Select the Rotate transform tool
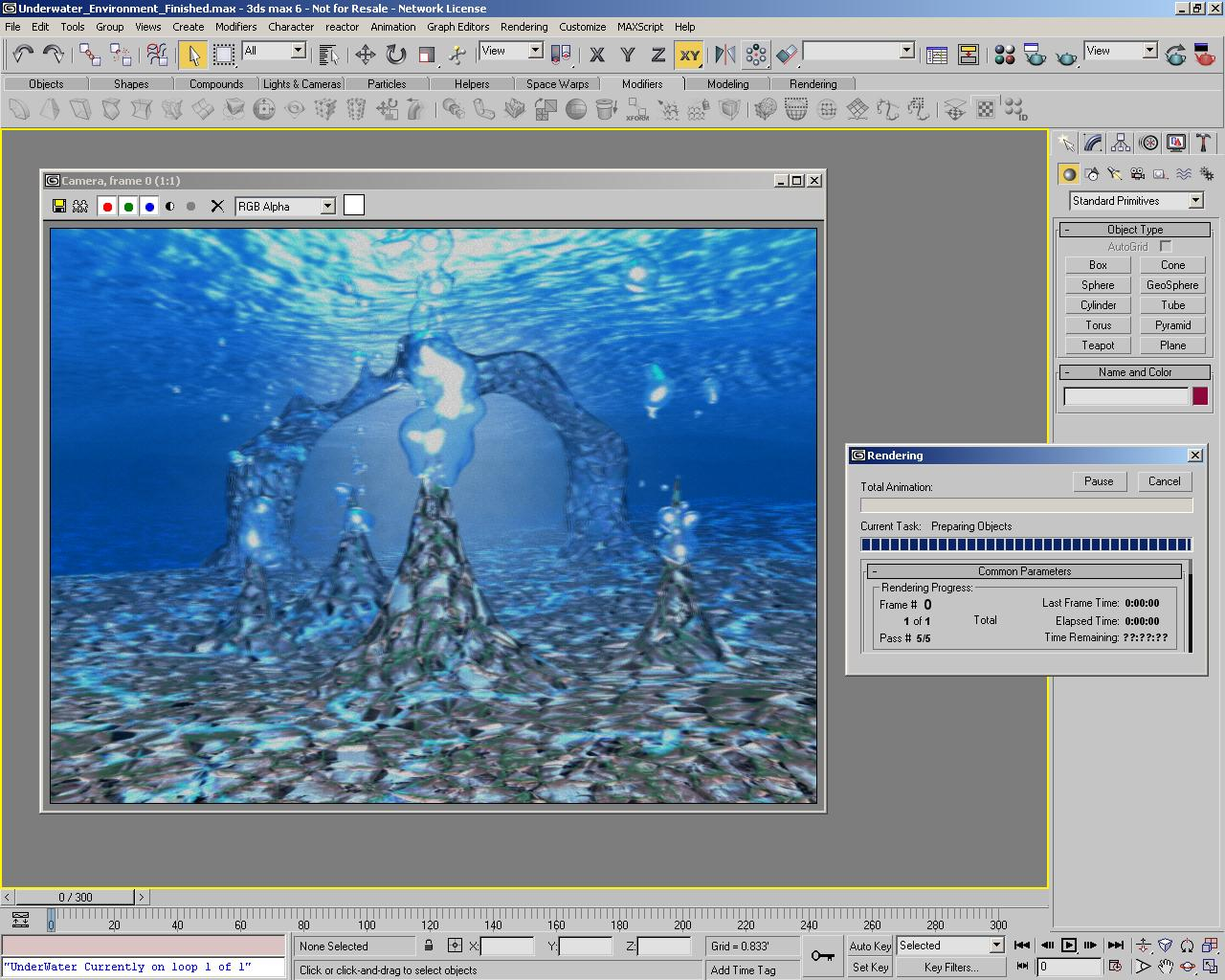This screenshot has width=1225, height=980. [x=396, y=56]
